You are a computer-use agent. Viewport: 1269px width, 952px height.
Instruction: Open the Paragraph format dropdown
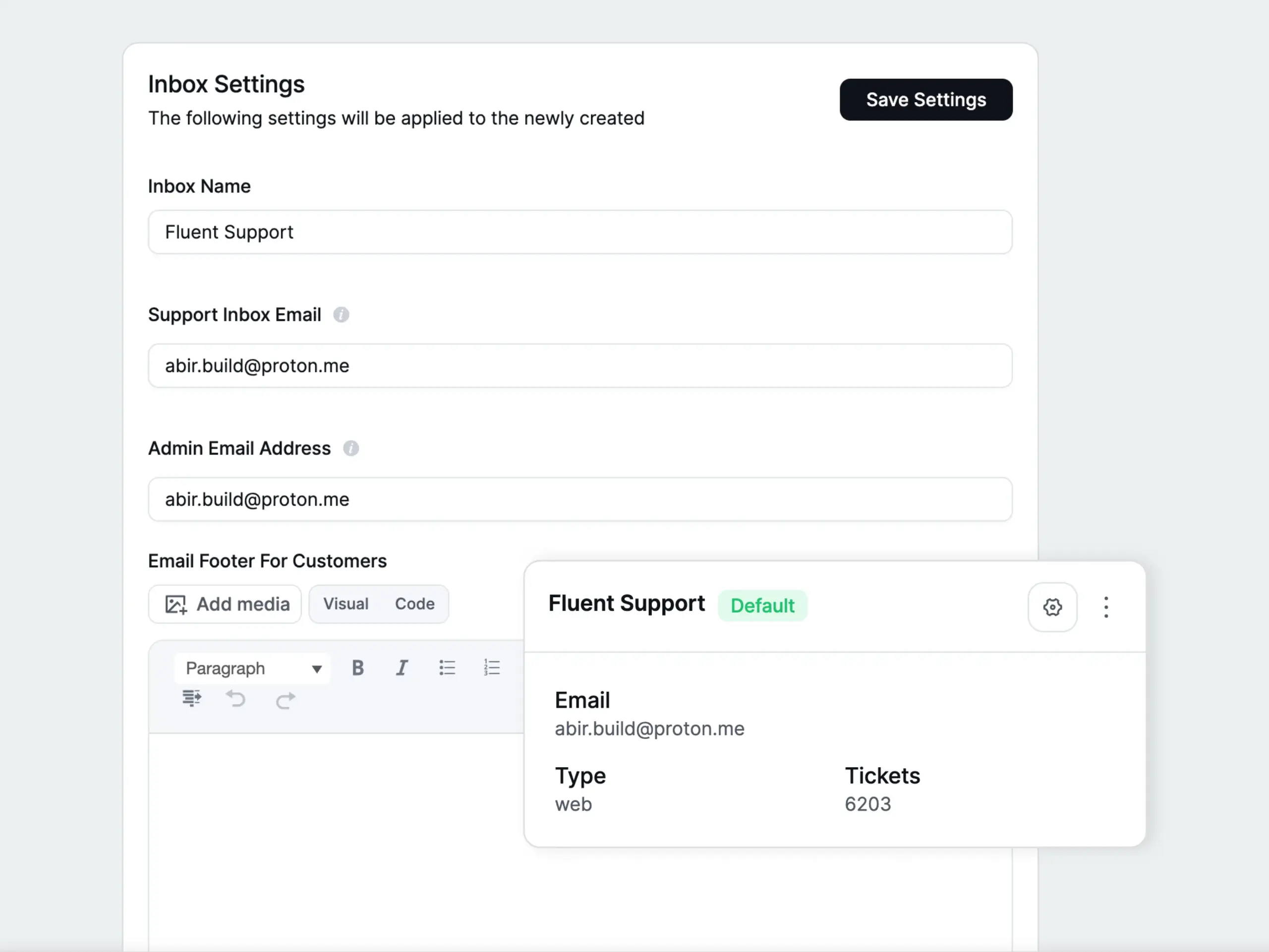pyautogui.click(x=253, y=669)
